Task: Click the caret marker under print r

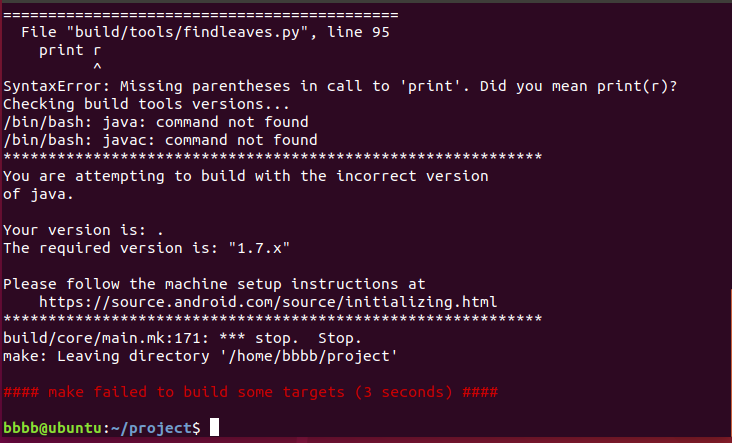Action: point(97,66)
